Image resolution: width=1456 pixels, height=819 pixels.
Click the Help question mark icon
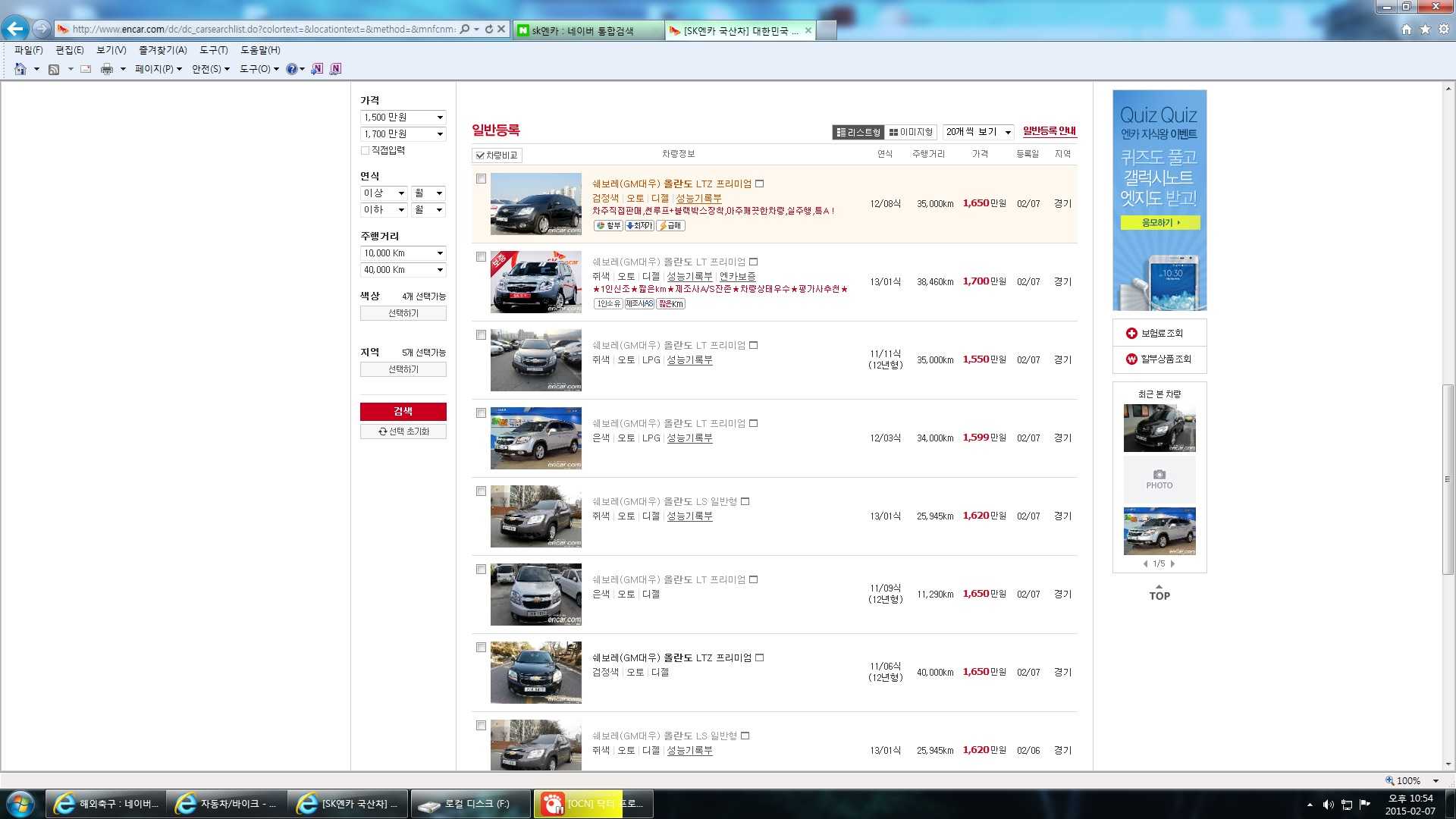click(x=291, y=69)
